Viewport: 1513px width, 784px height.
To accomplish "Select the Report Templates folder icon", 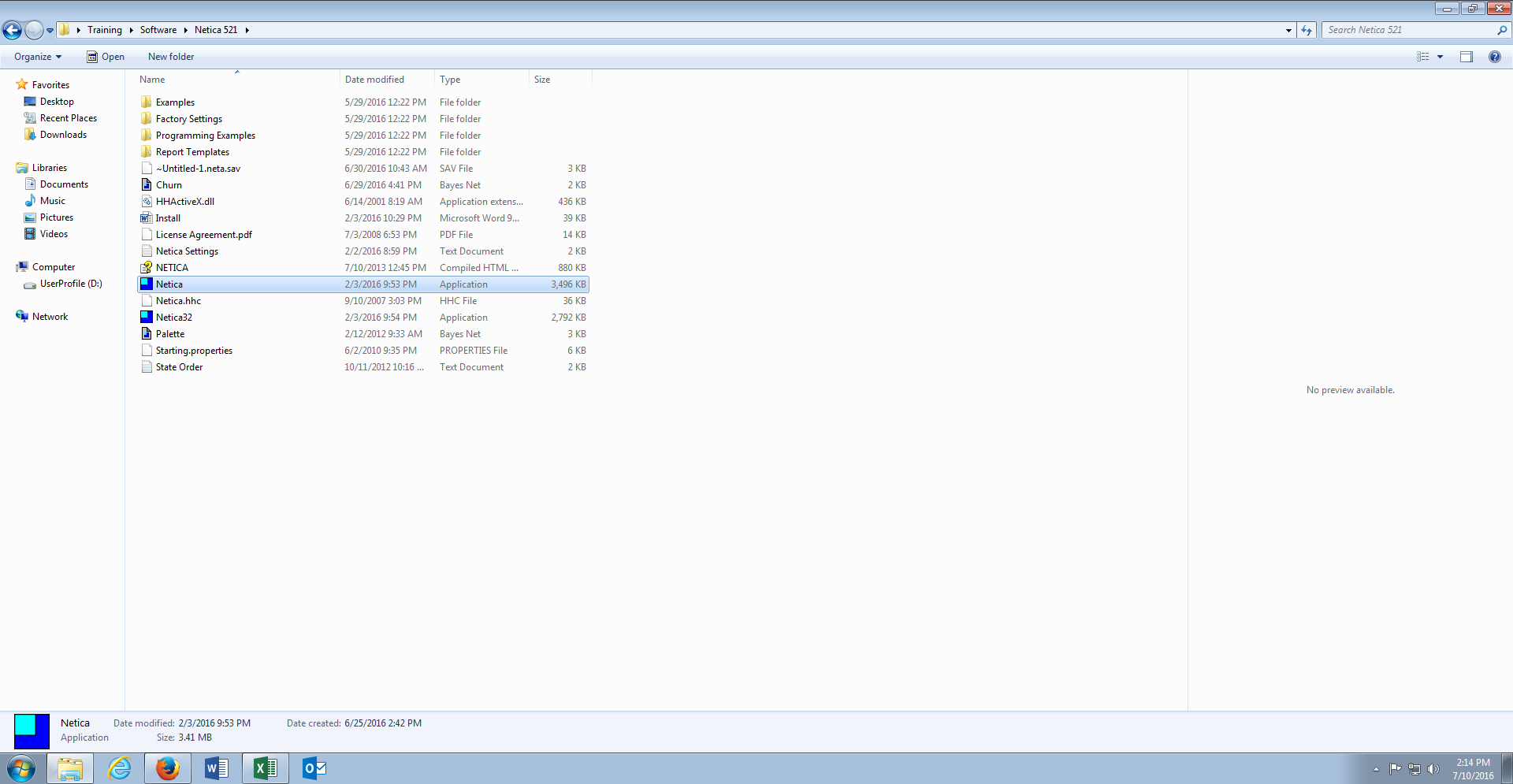I will pos(147,151).
